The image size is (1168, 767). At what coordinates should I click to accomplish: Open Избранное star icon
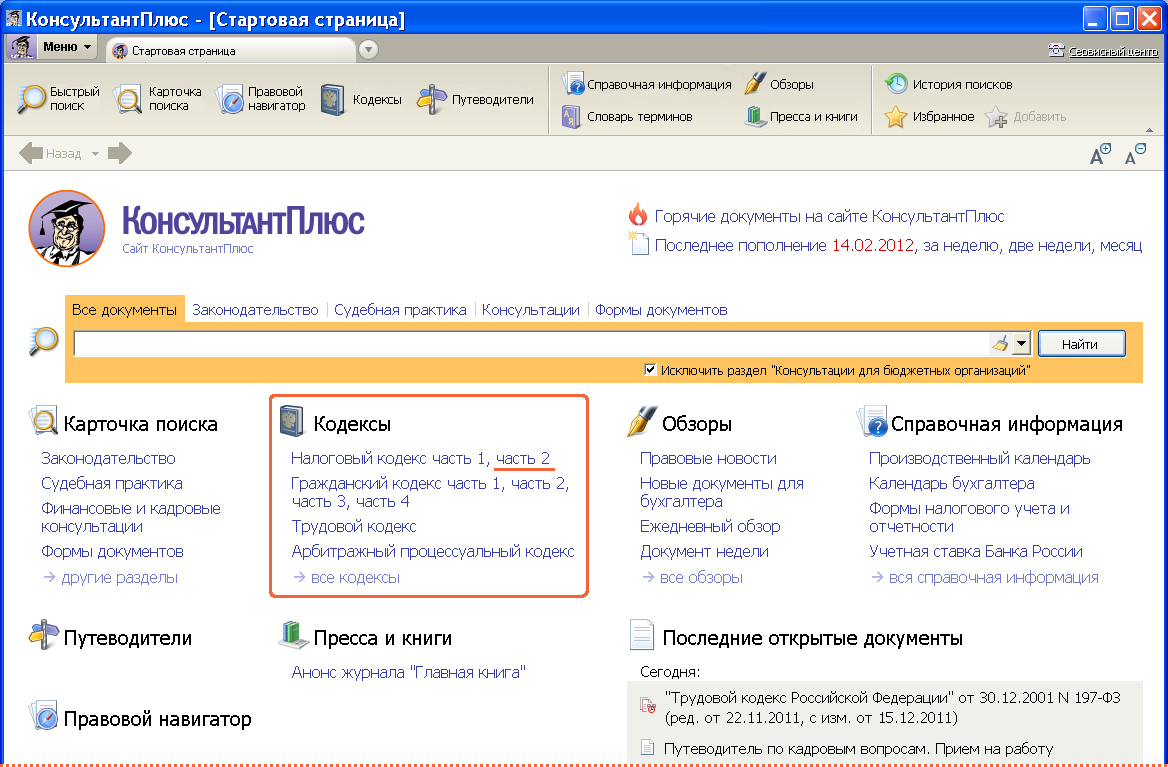[895, 117]
